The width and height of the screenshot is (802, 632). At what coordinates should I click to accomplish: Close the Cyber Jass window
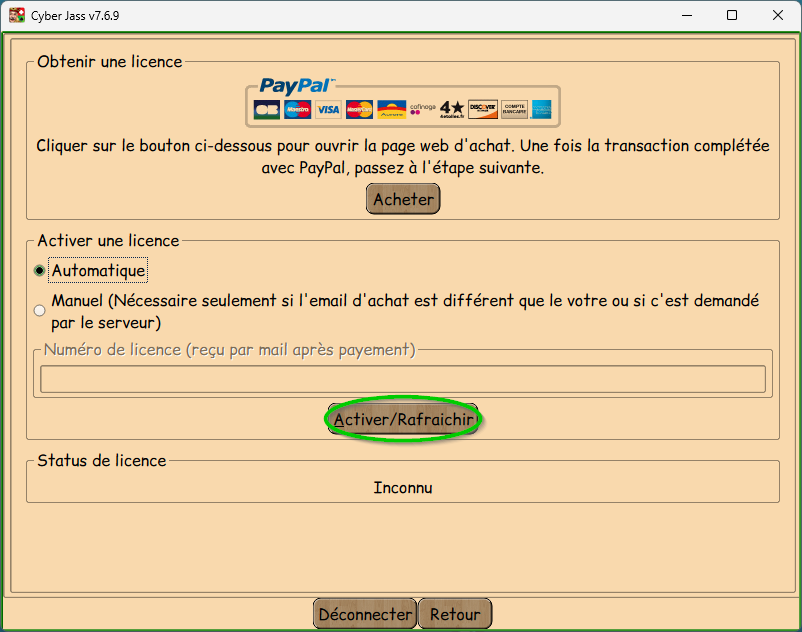point(778,15)
